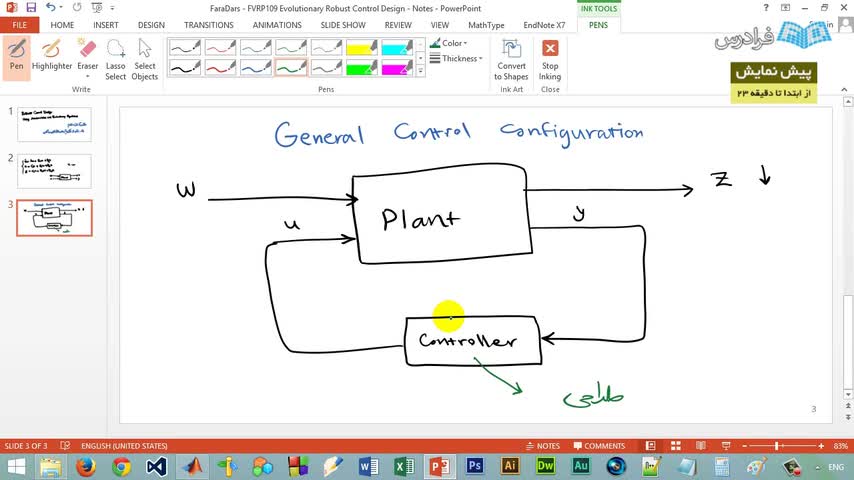Screen dimensions: 854x480
Task: Choose the thick red pen preset
Action: [220, 68]
